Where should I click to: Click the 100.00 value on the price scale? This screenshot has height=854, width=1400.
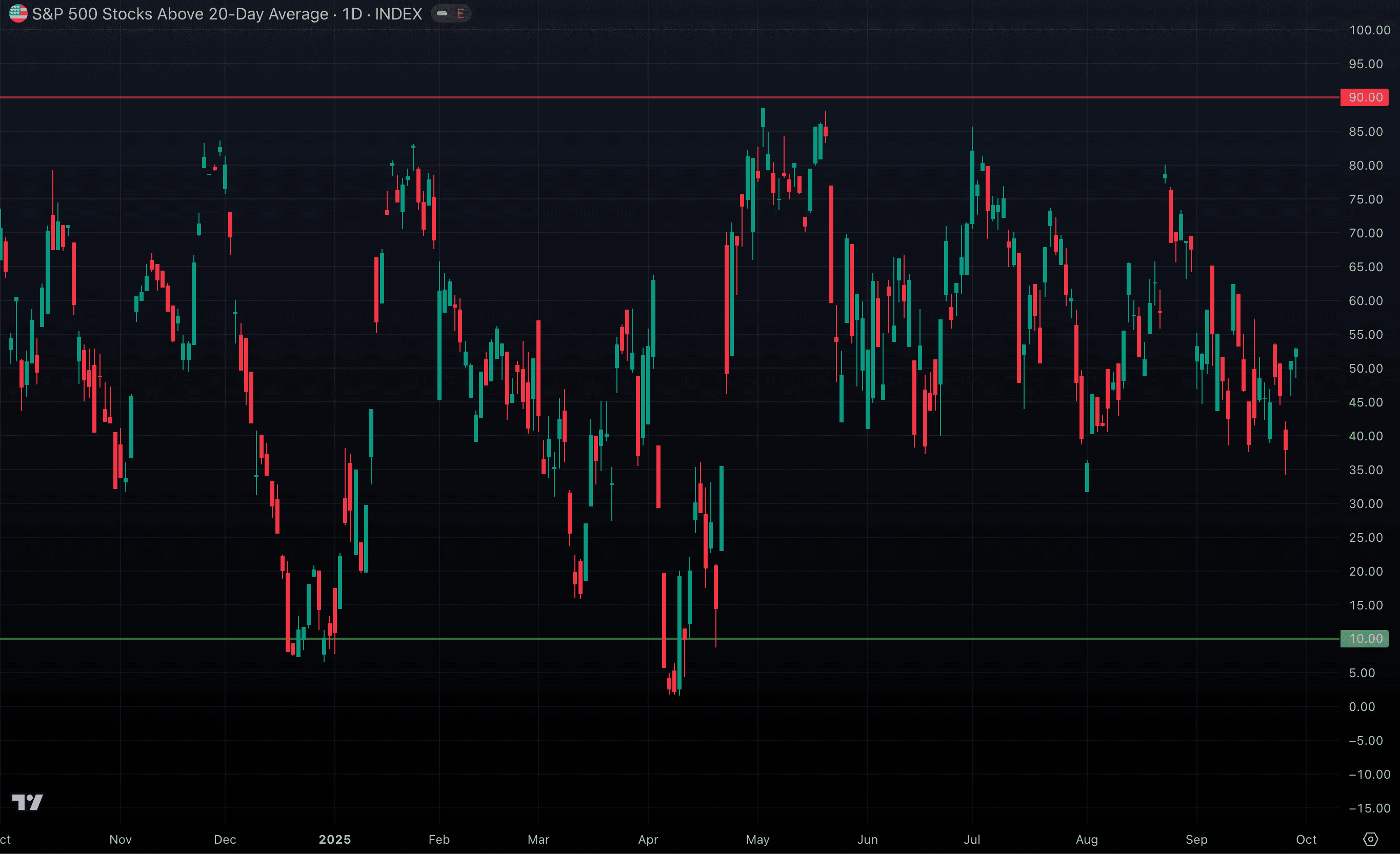pos(1369,30)
